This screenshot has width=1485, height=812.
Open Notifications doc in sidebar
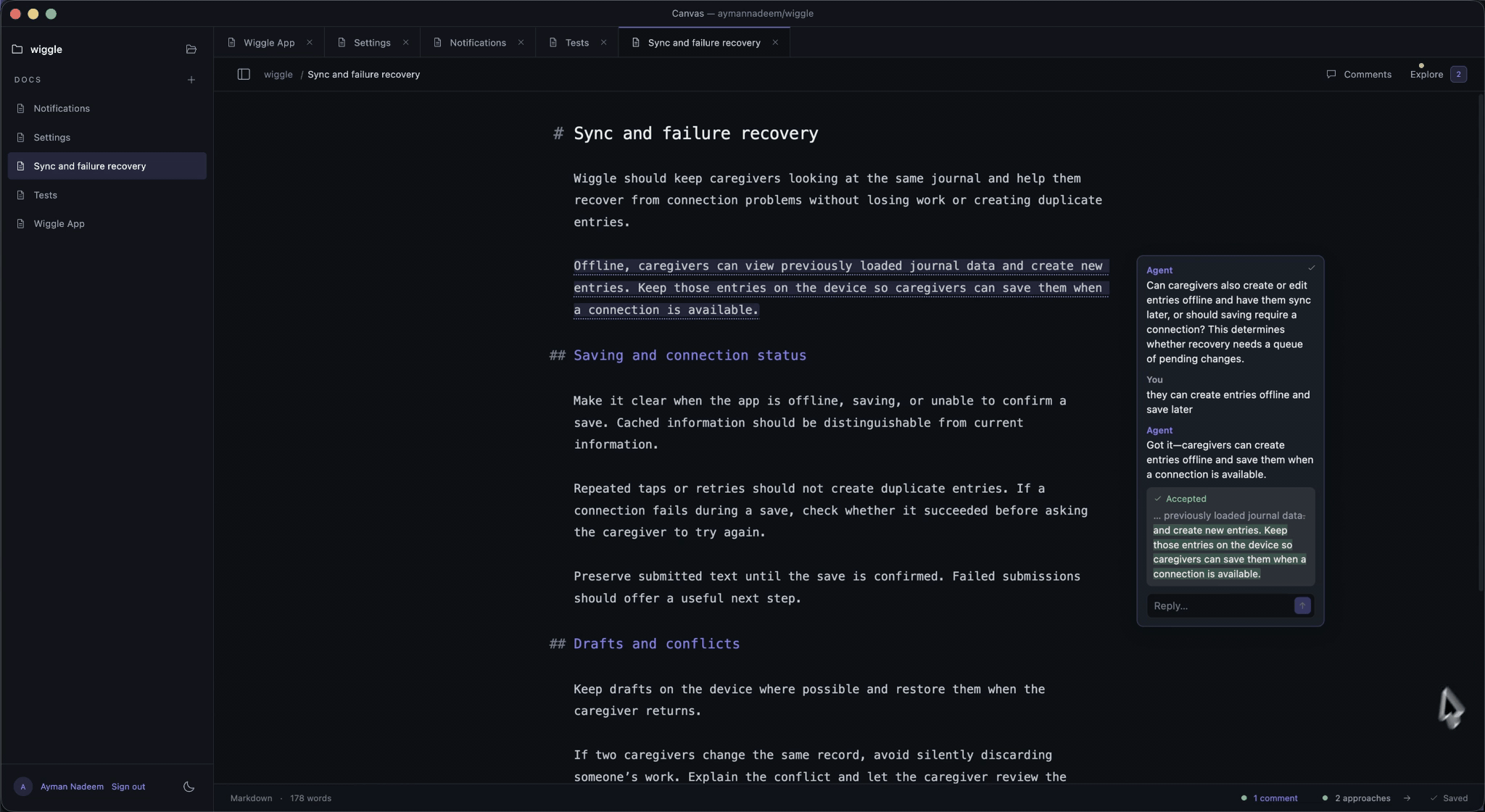click(x=107, y=108)
